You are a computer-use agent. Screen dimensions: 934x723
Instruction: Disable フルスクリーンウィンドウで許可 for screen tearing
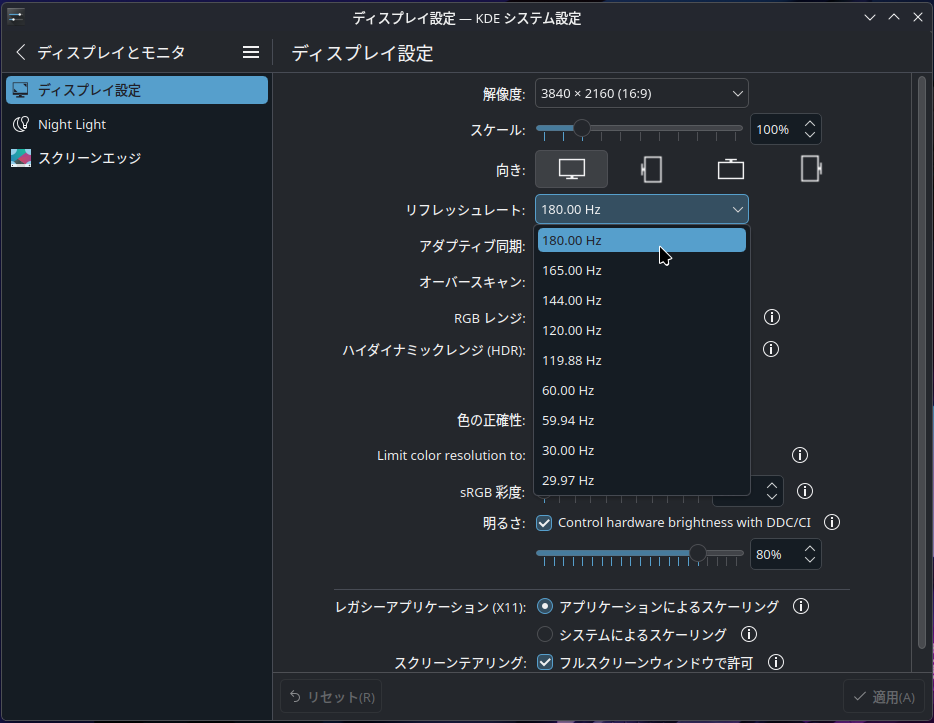click(543, 662)
